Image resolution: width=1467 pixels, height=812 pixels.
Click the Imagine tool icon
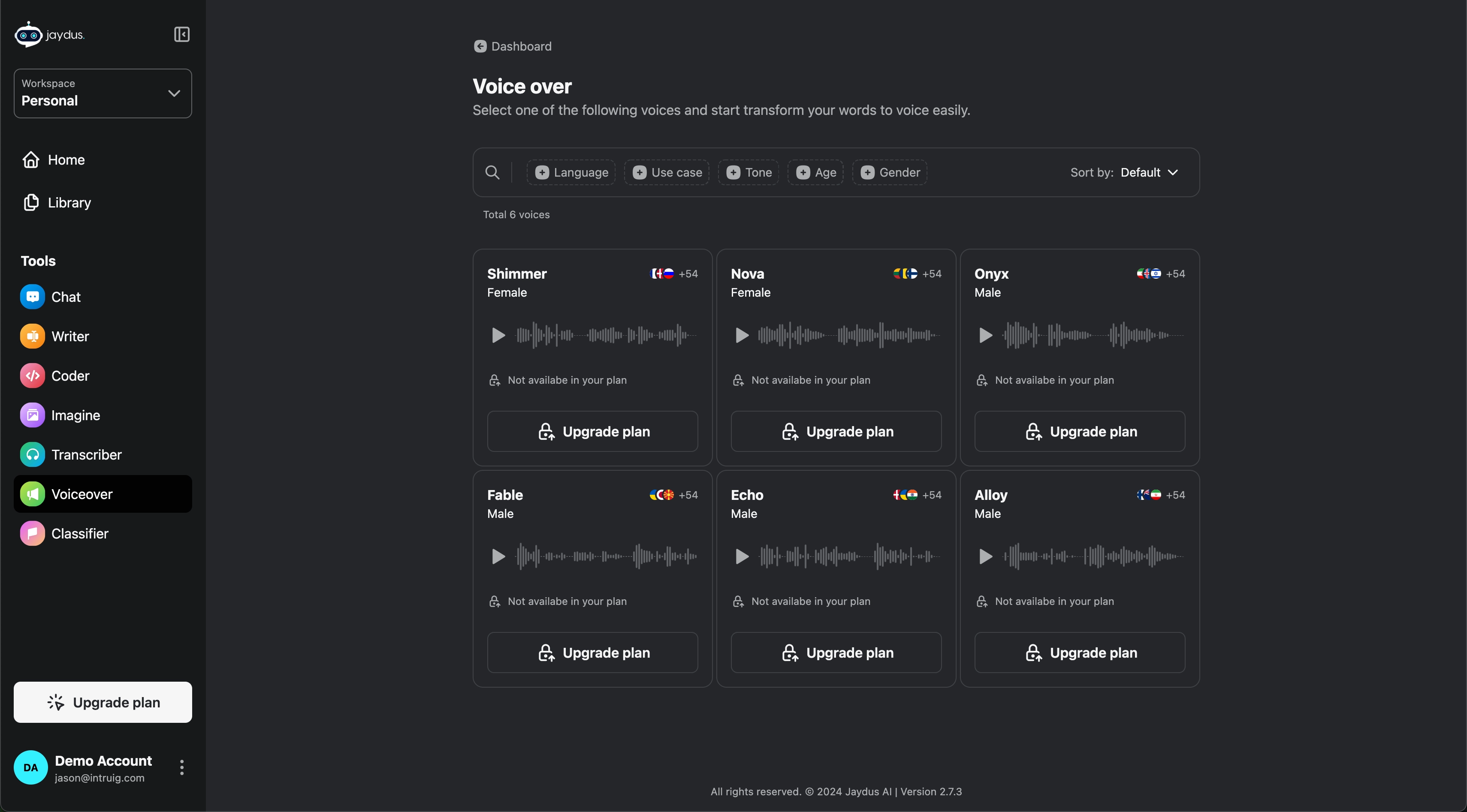32,414
